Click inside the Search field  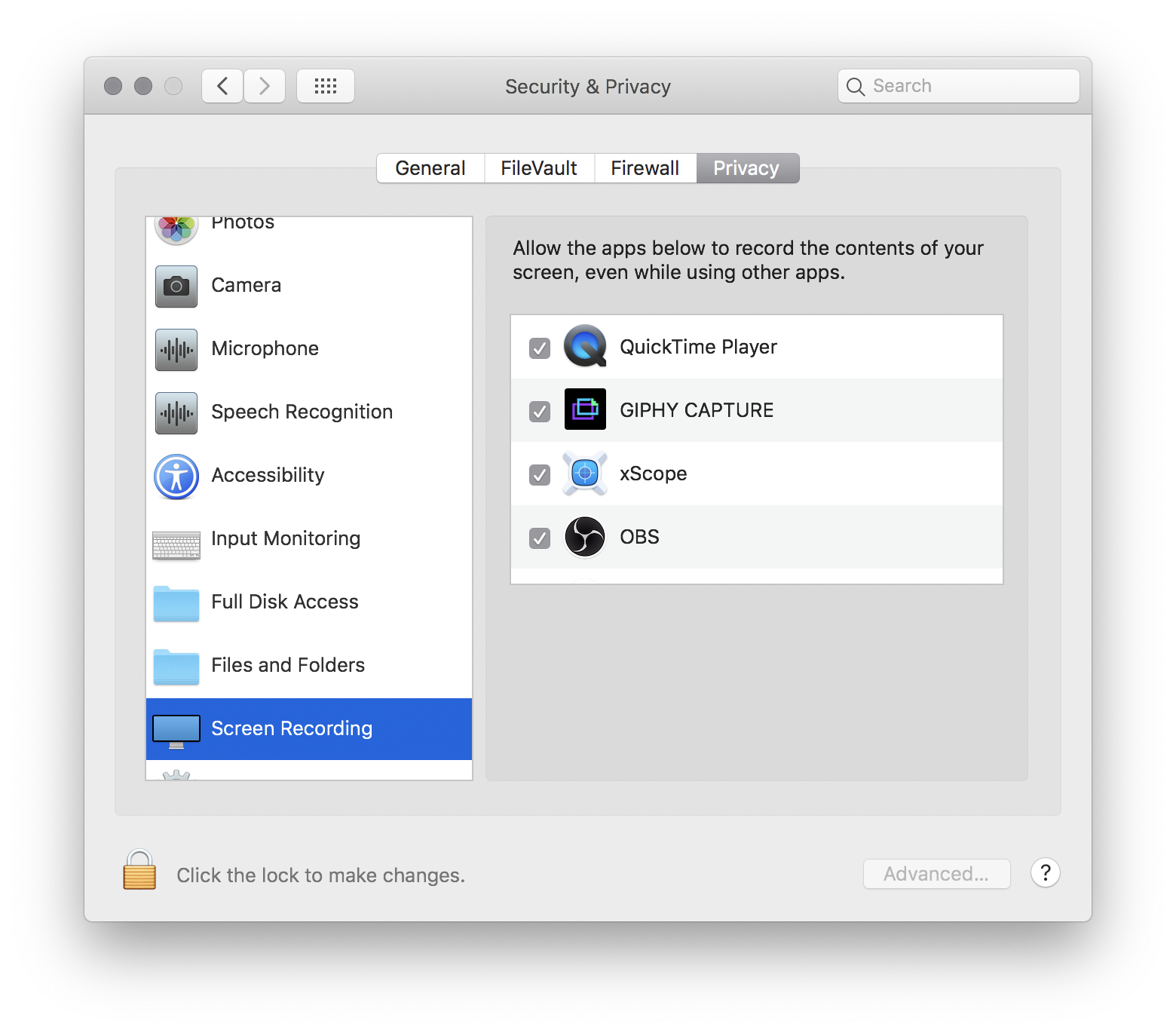957,86
